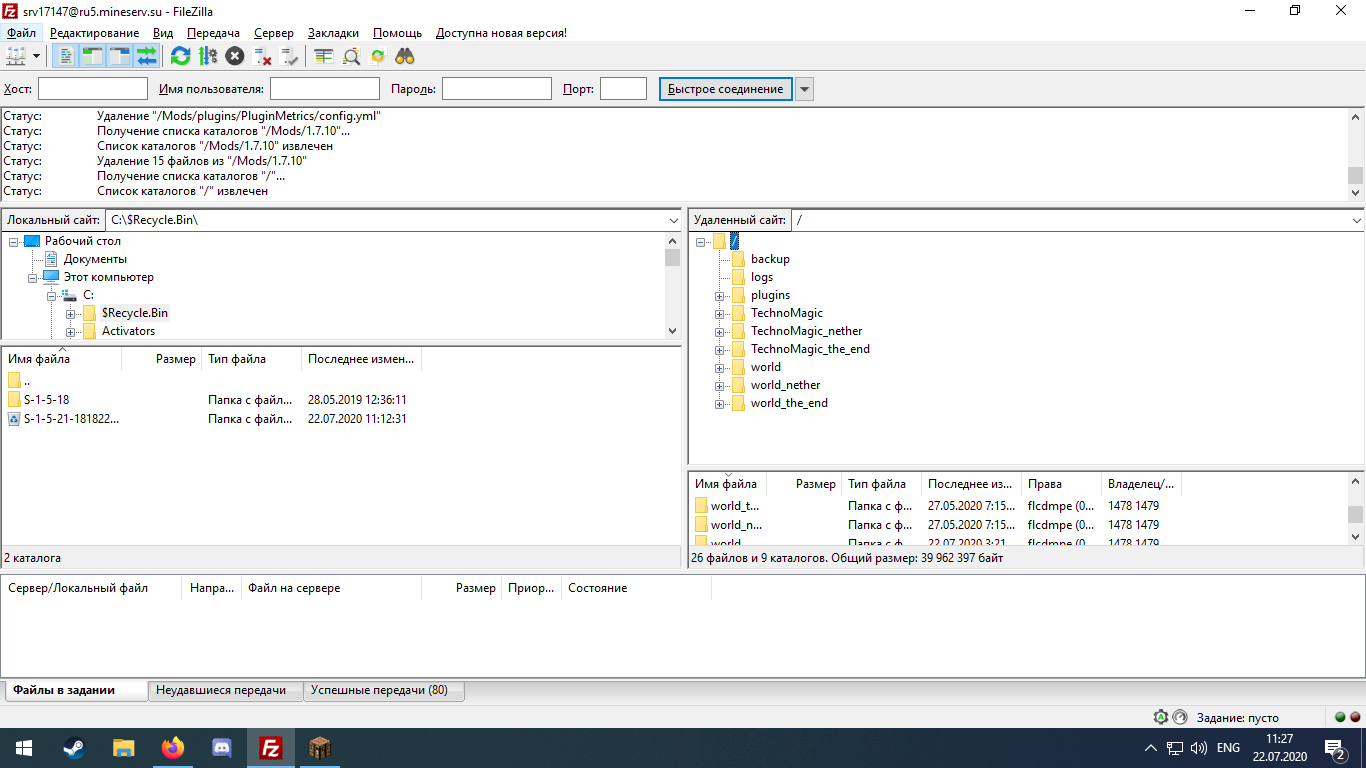Click into the Имя пользователя field

[325, 89]
